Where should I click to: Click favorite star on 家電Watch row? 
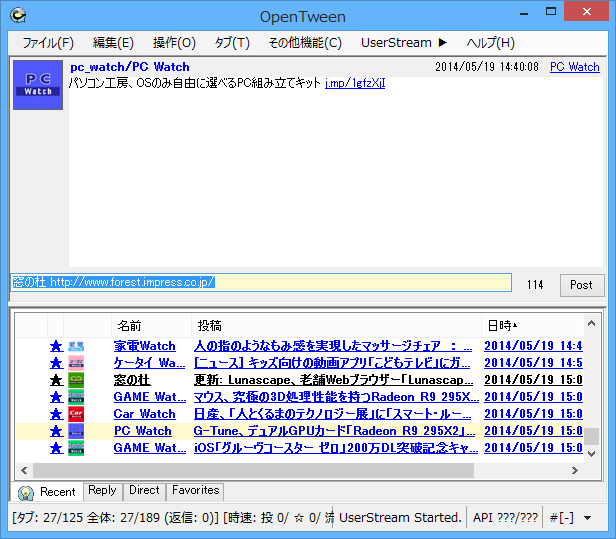coord(56,346)
